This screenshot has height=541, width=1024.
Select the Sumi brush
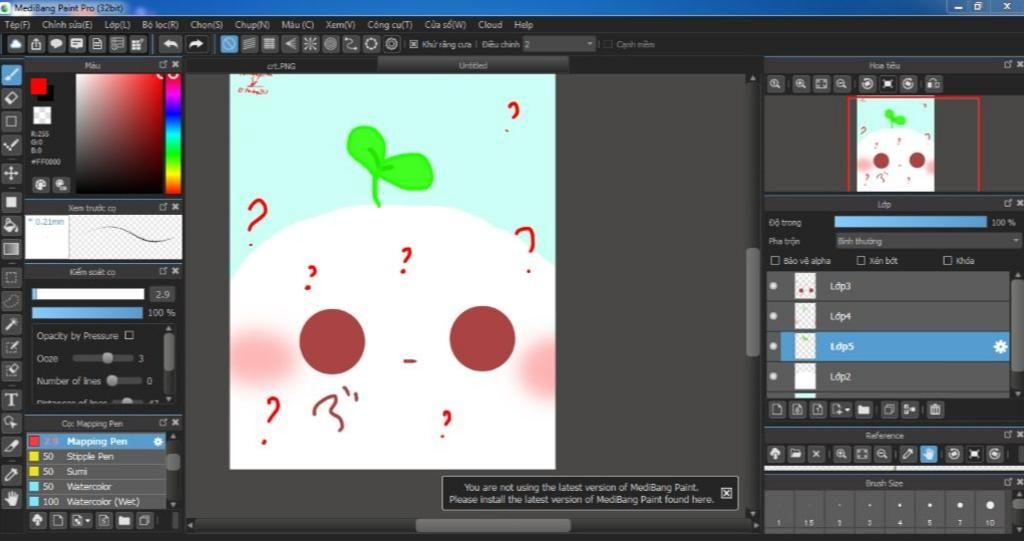pyautogui.click(x=95, y=472)
